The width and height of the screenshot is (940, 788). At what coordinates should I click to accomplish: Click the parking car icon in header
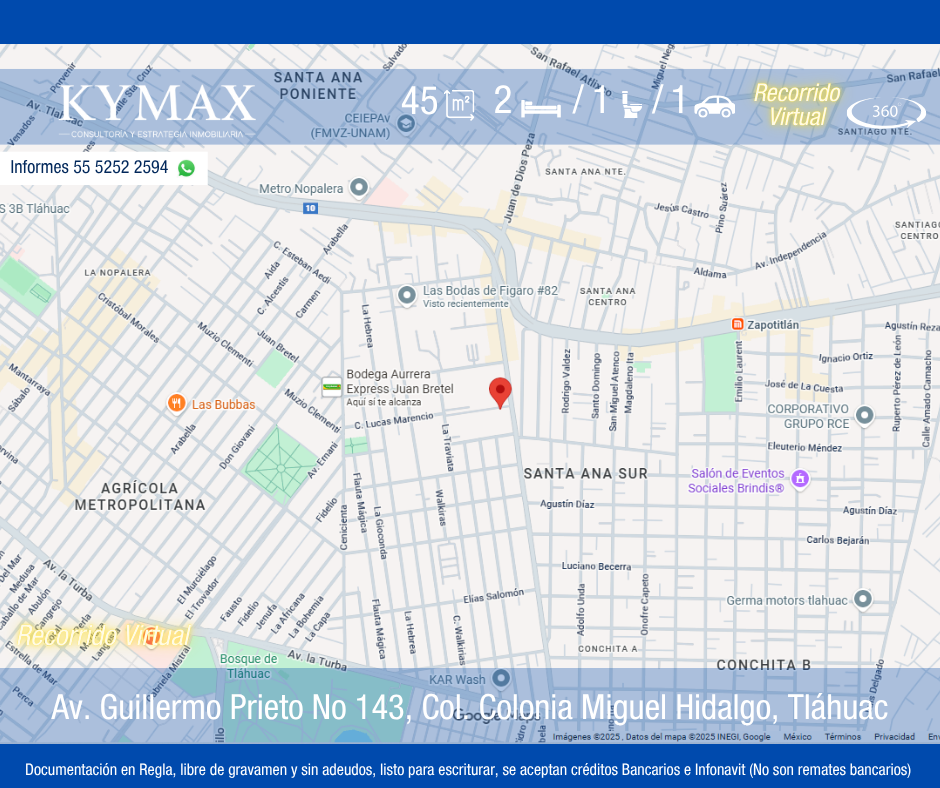coord(714,105)
